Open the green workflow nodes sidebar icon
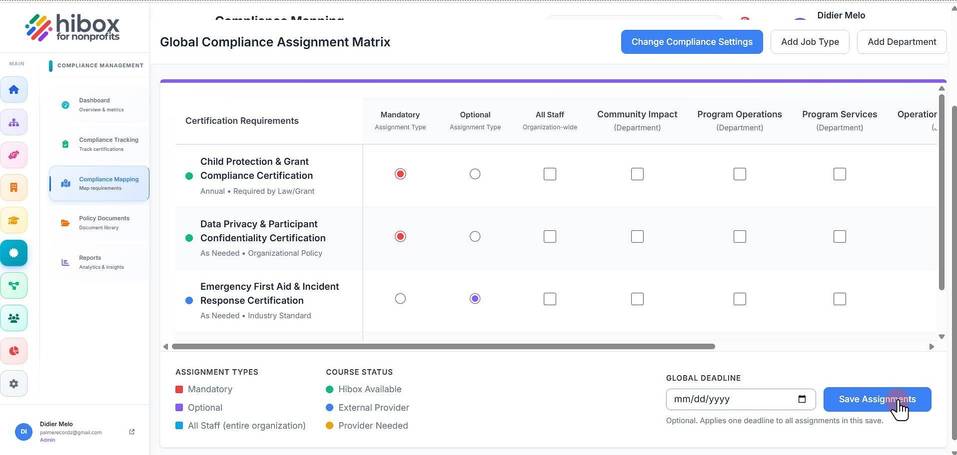957x455 pixels. coord(13,285)
